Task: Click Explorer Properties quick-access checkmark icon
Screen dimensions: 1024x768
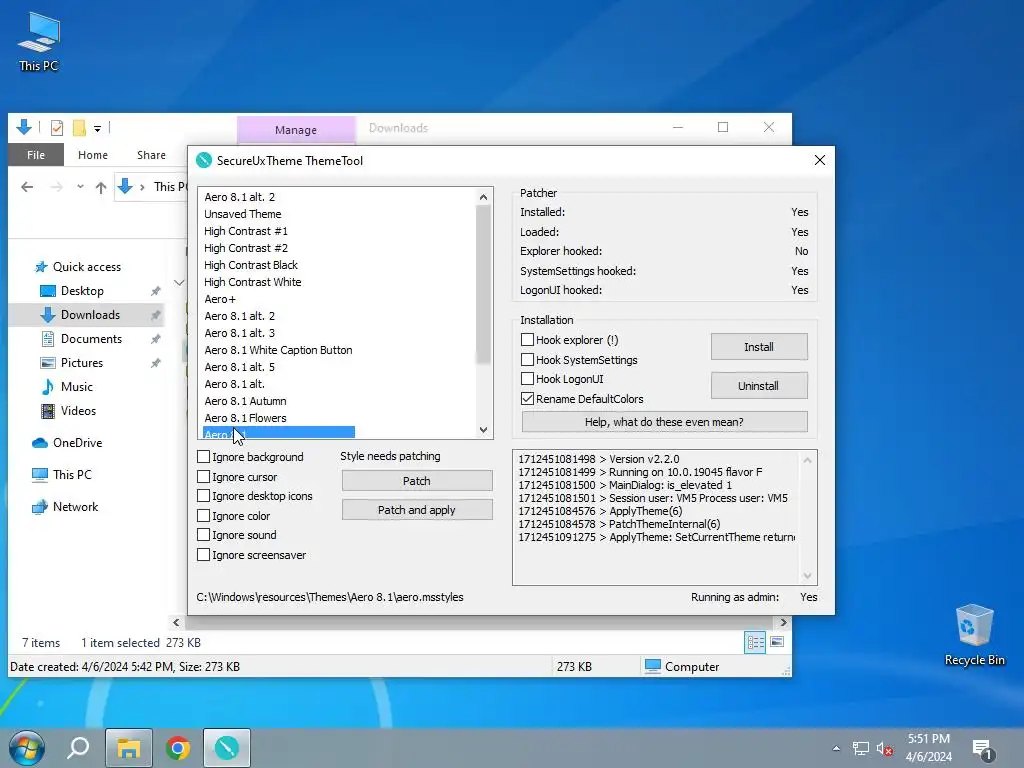Action: coord(57,127)
